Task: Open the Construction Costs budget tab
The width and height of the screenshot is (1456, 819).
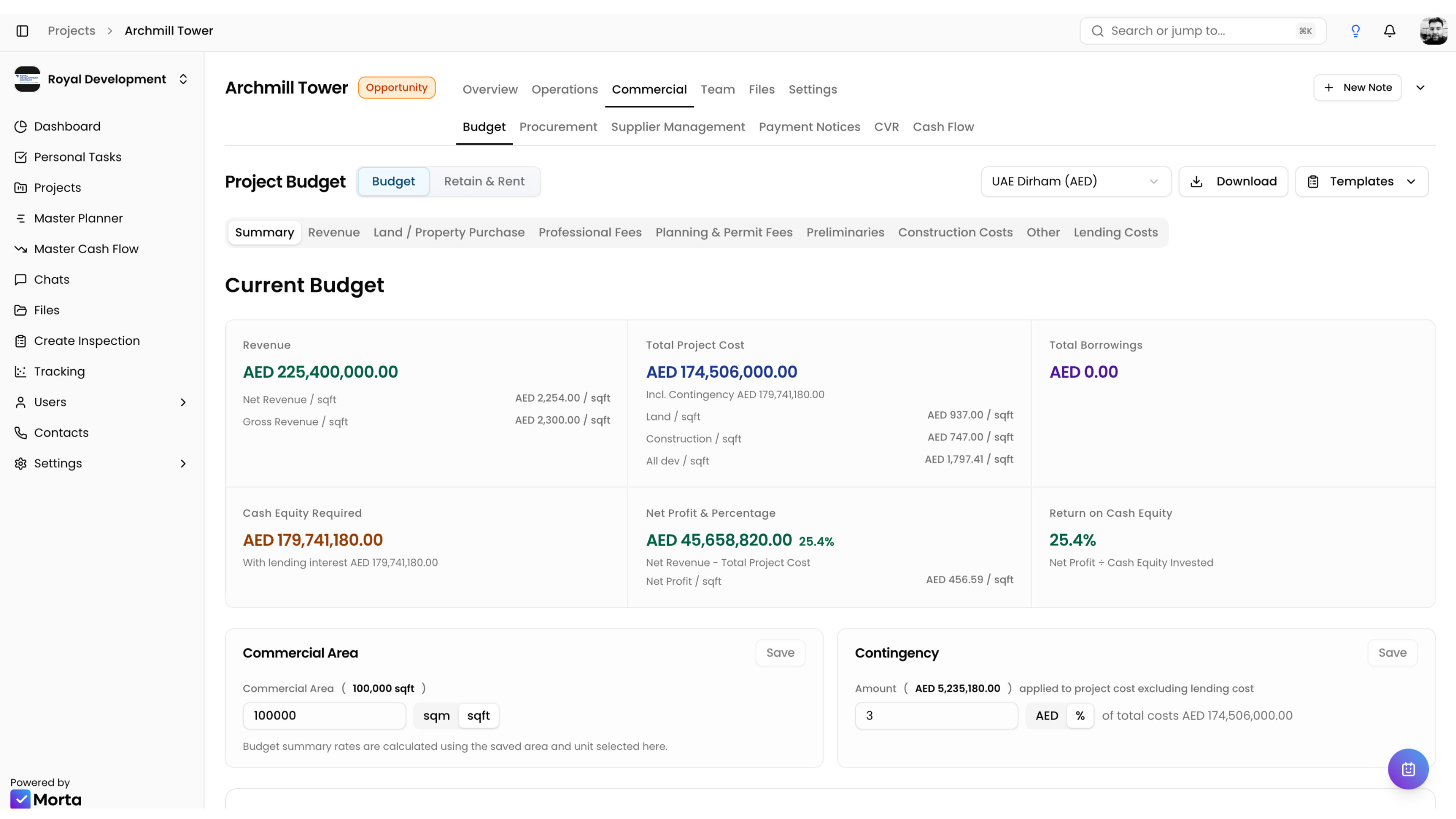Action: tap(955, 232)
